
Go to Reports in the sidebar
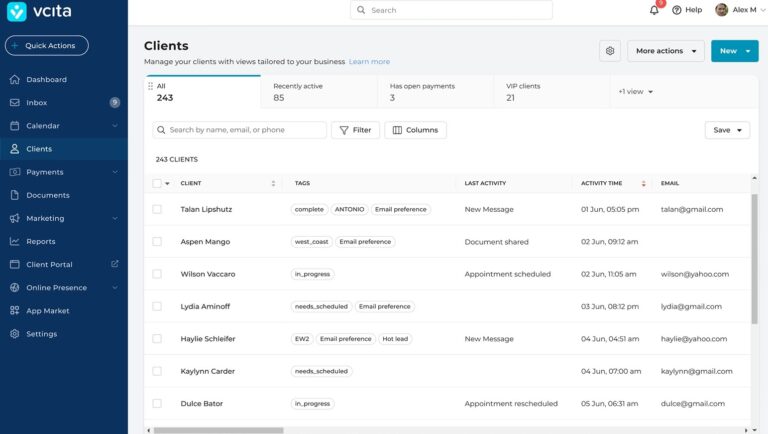(x=41, y=241)
